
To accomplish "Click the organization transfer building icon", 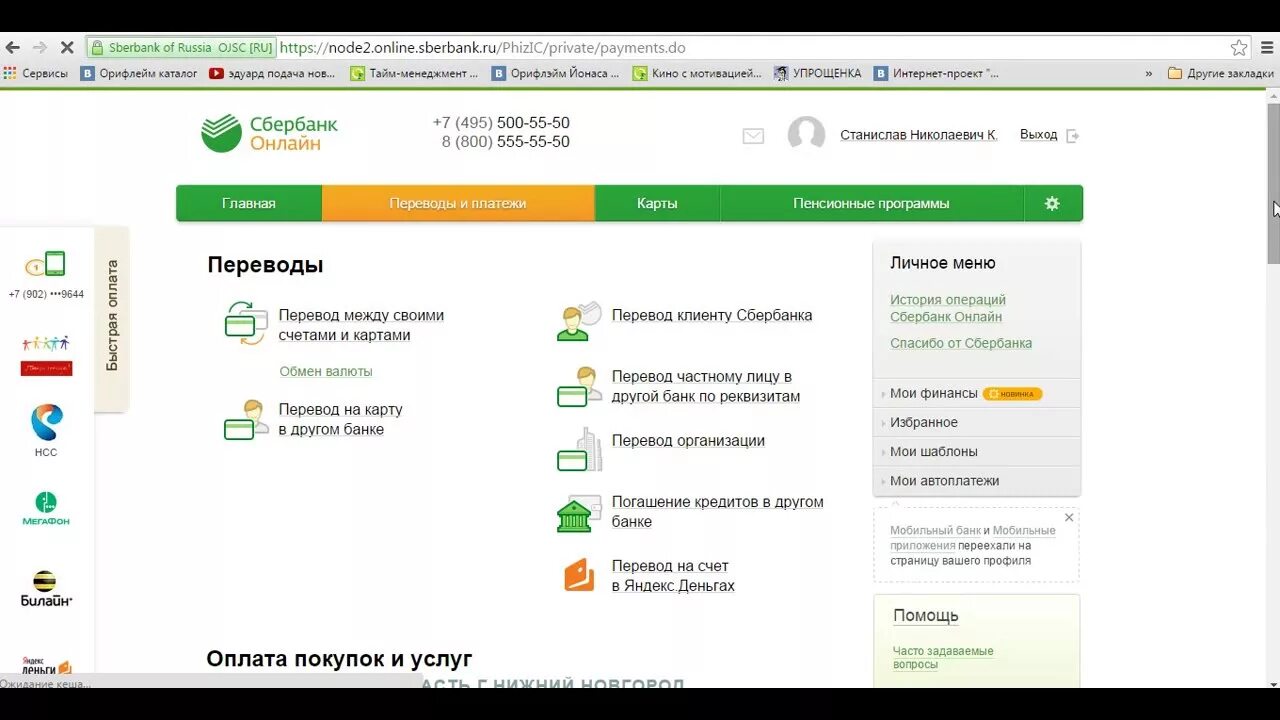I will coord(580,450).
